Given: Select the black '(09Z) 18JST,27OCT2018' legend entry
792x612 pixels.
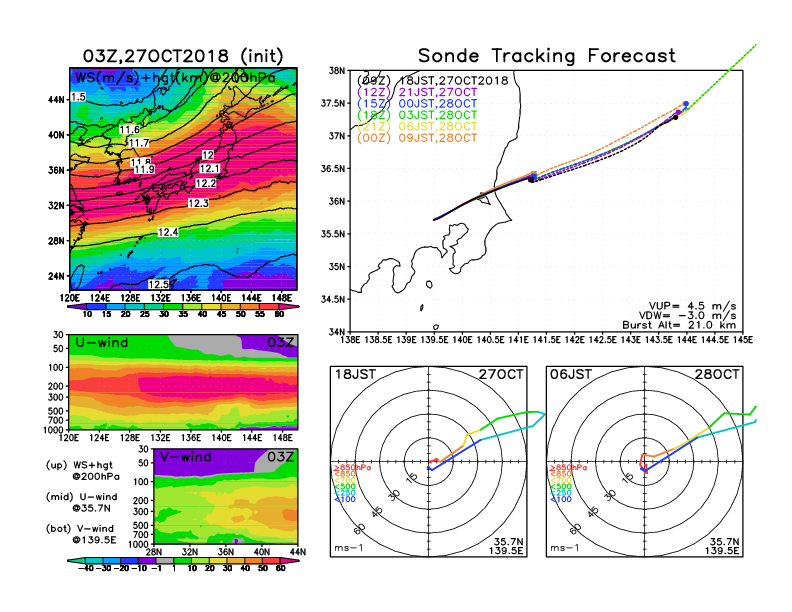Looking at the screenshot, I should click(x=432, y=81).
